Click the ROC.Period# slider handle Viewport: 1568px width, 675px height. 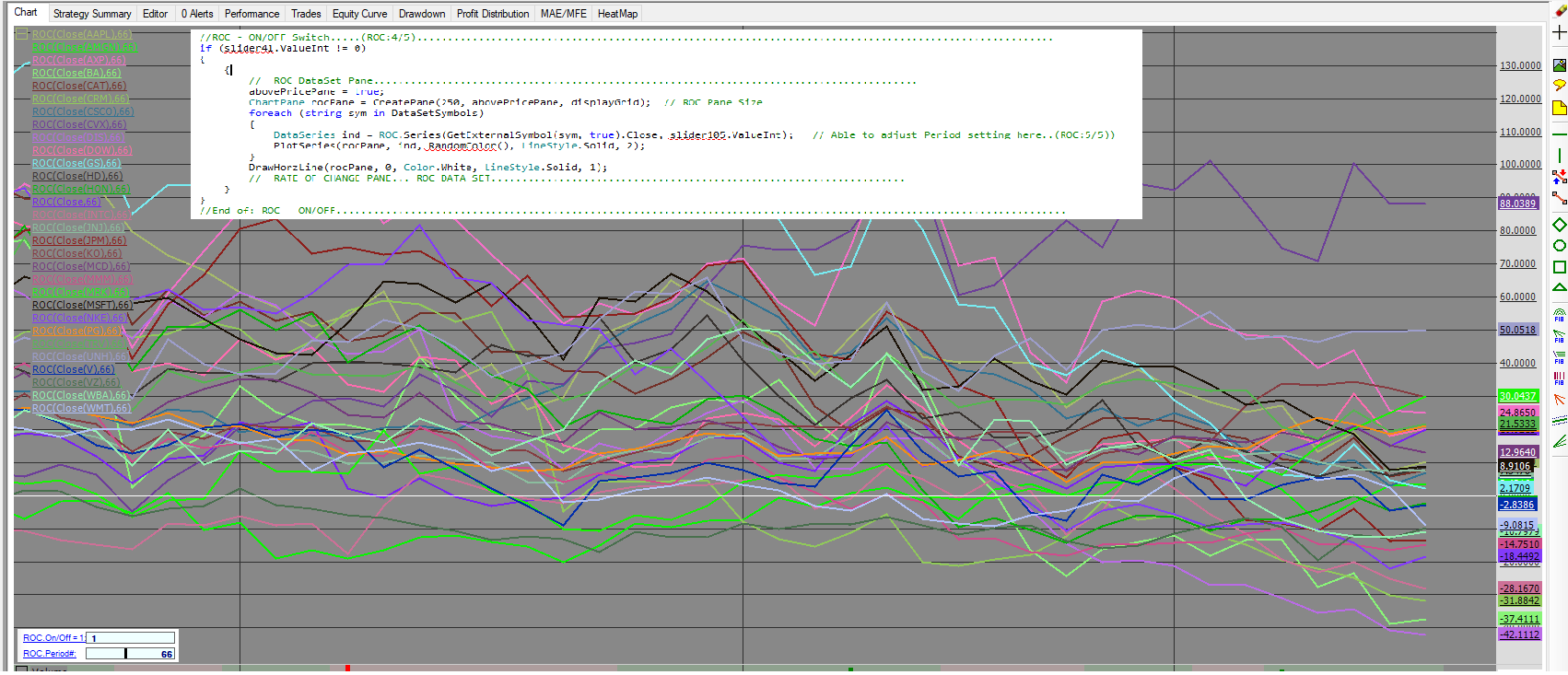click(126, 654)
